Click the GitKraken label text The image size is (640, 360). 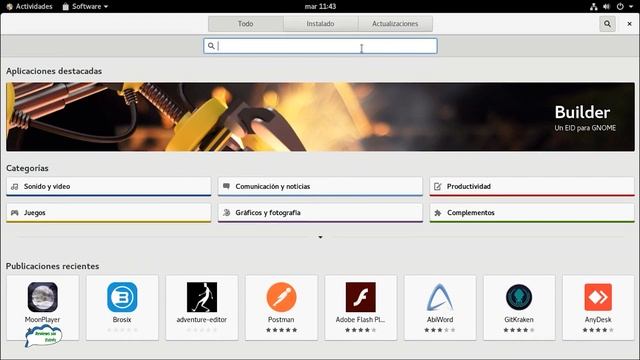(x=519, y=320)
